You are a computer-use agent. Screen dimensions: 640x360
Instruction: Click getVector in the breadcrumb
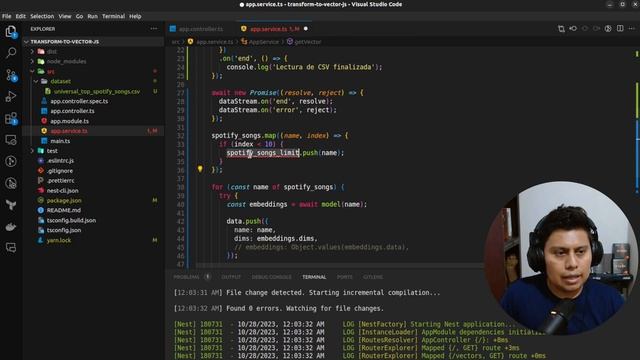[x=308, y=42]
